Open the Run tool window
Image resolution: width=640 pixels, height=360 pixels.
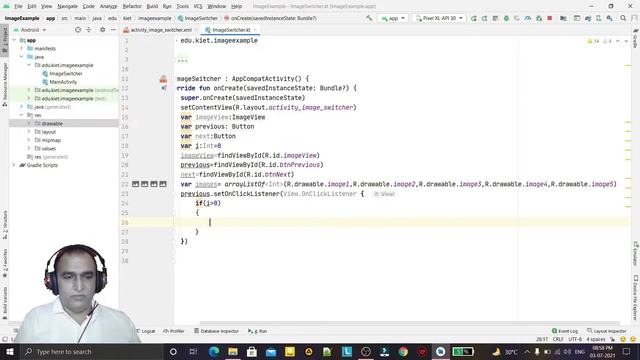[x=257, y=331]
